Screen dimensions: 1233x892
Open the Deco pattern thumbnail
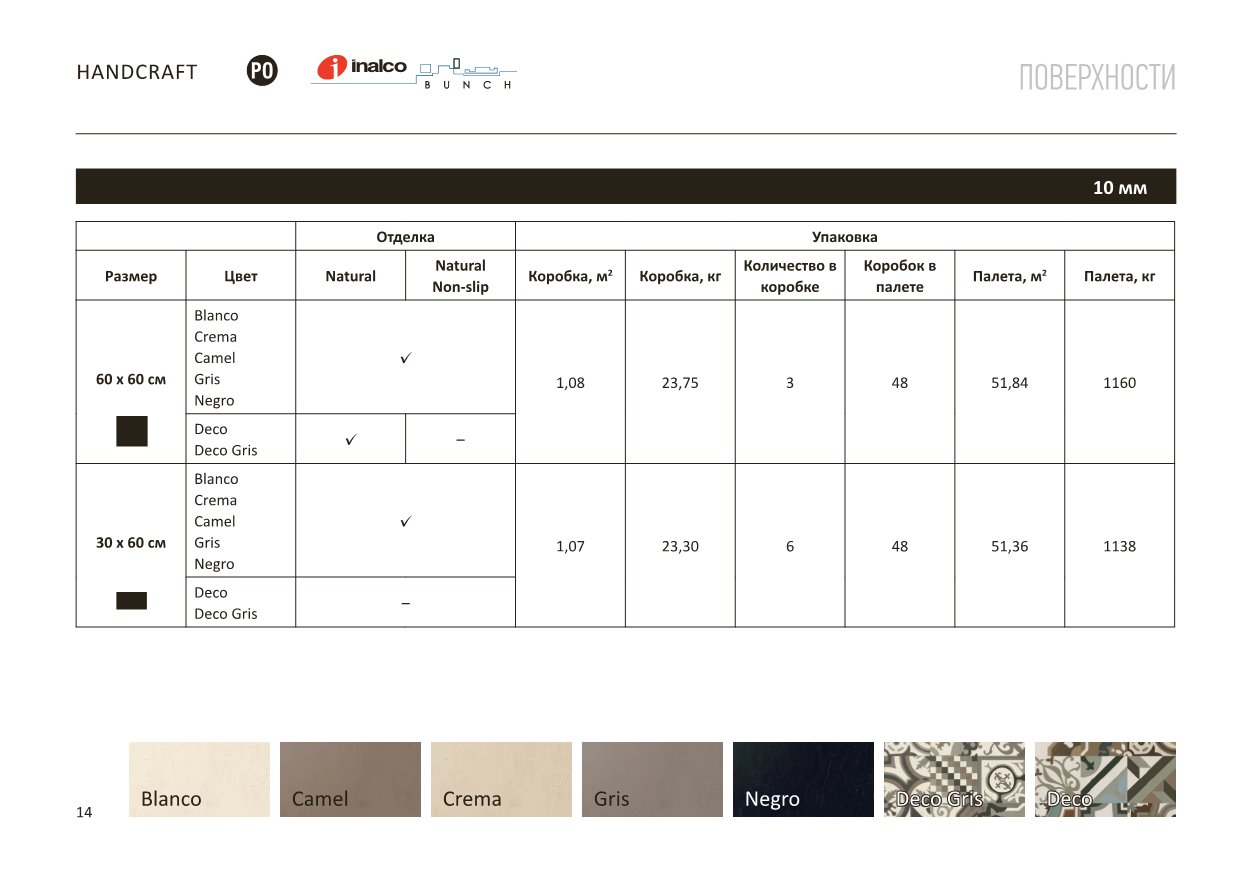1105,779
